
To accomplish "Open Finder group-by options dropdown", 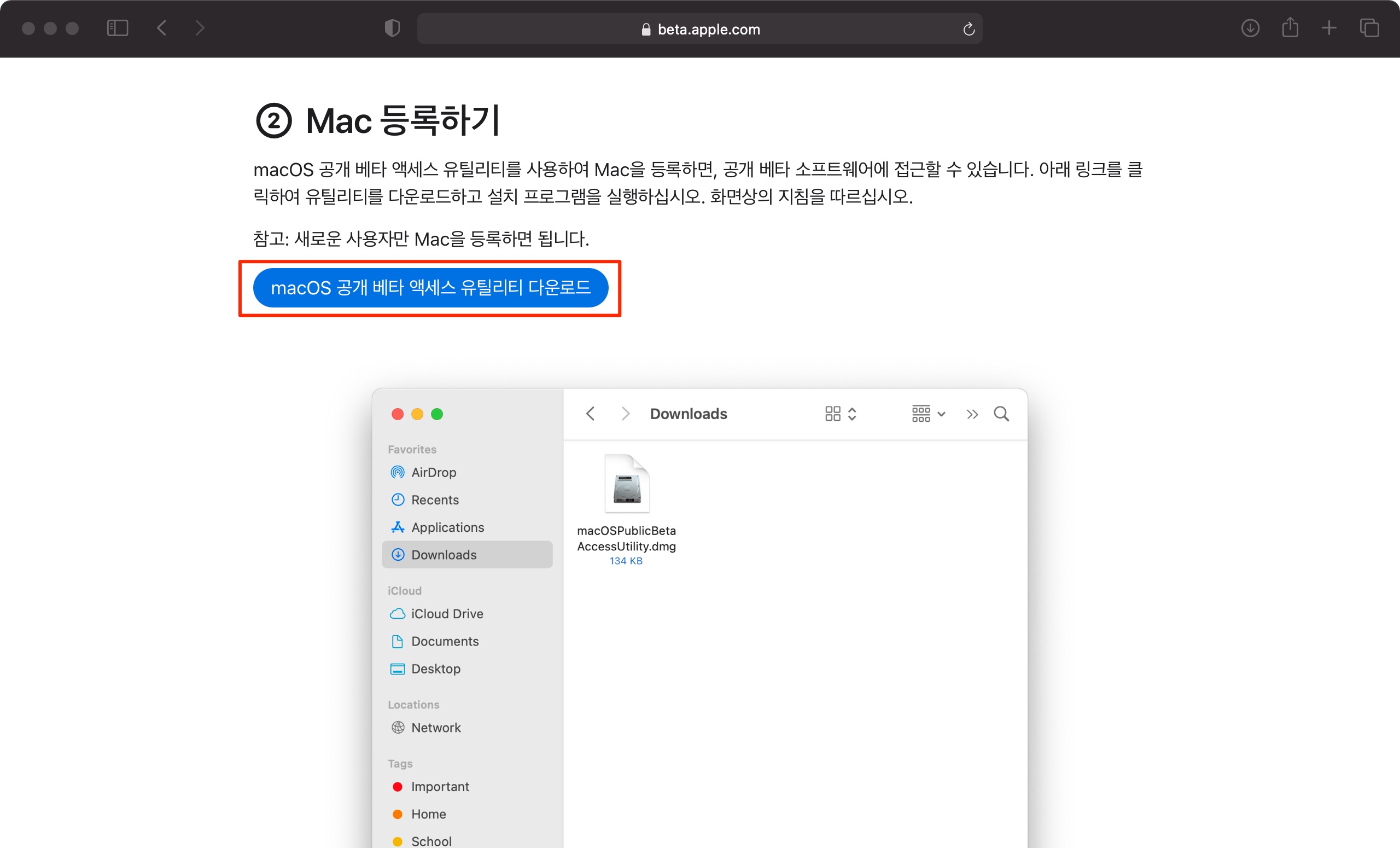I will (928, 414).
